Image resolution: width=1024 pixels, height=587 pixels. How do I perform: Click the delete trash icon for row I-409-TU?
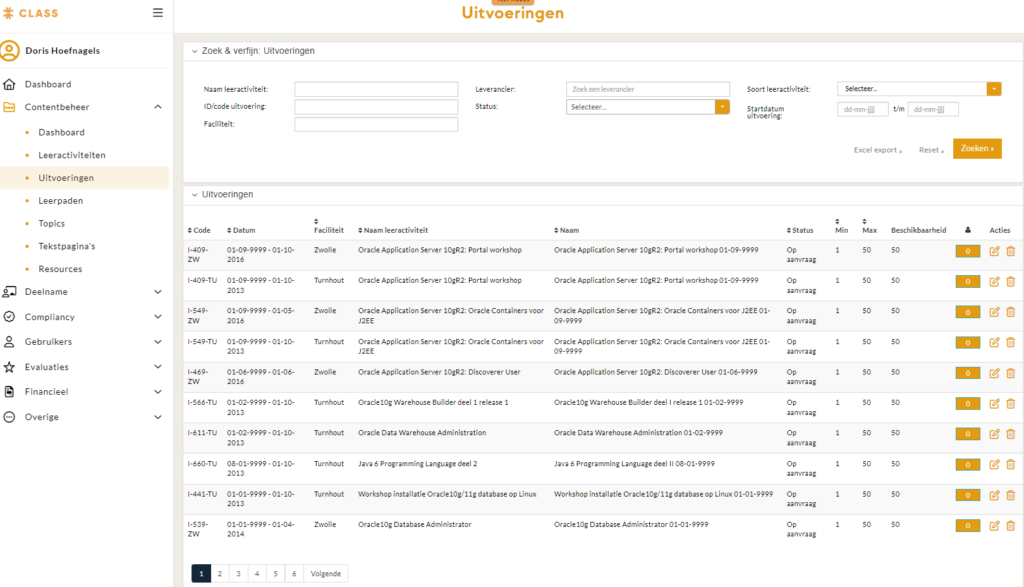[x=1010, y=282]
